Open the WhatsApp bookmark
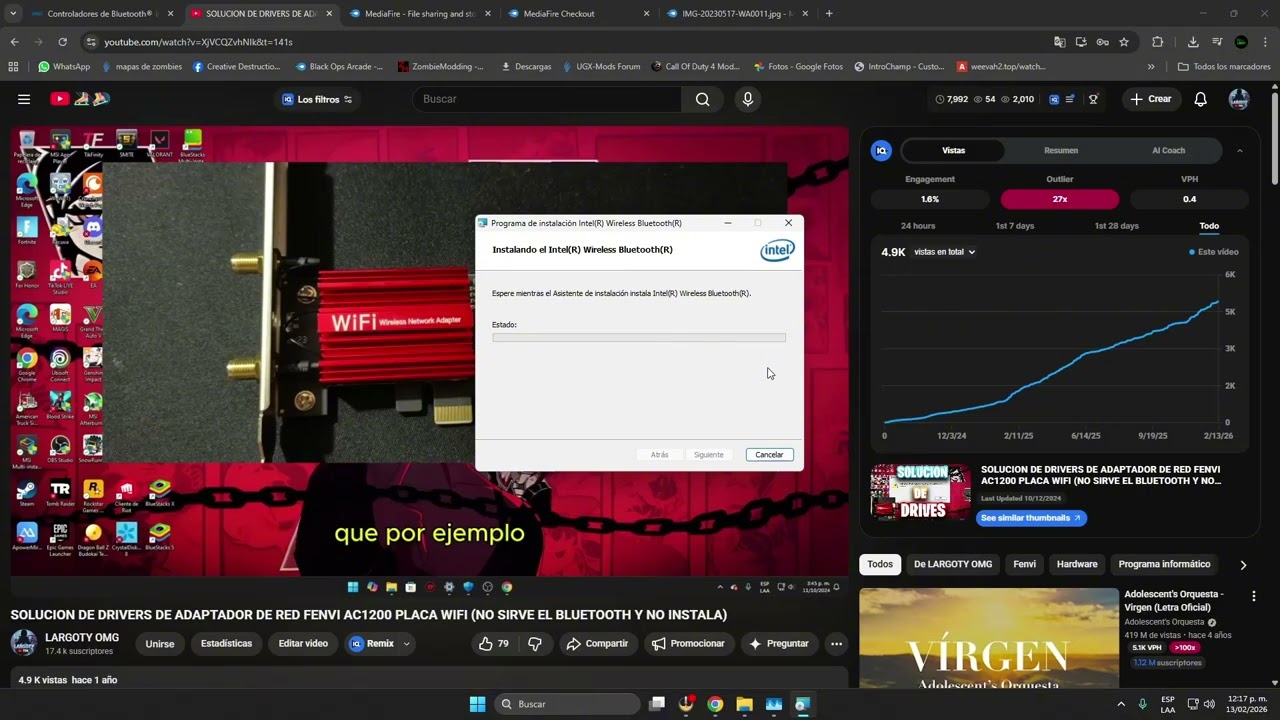 pos(64,67)
